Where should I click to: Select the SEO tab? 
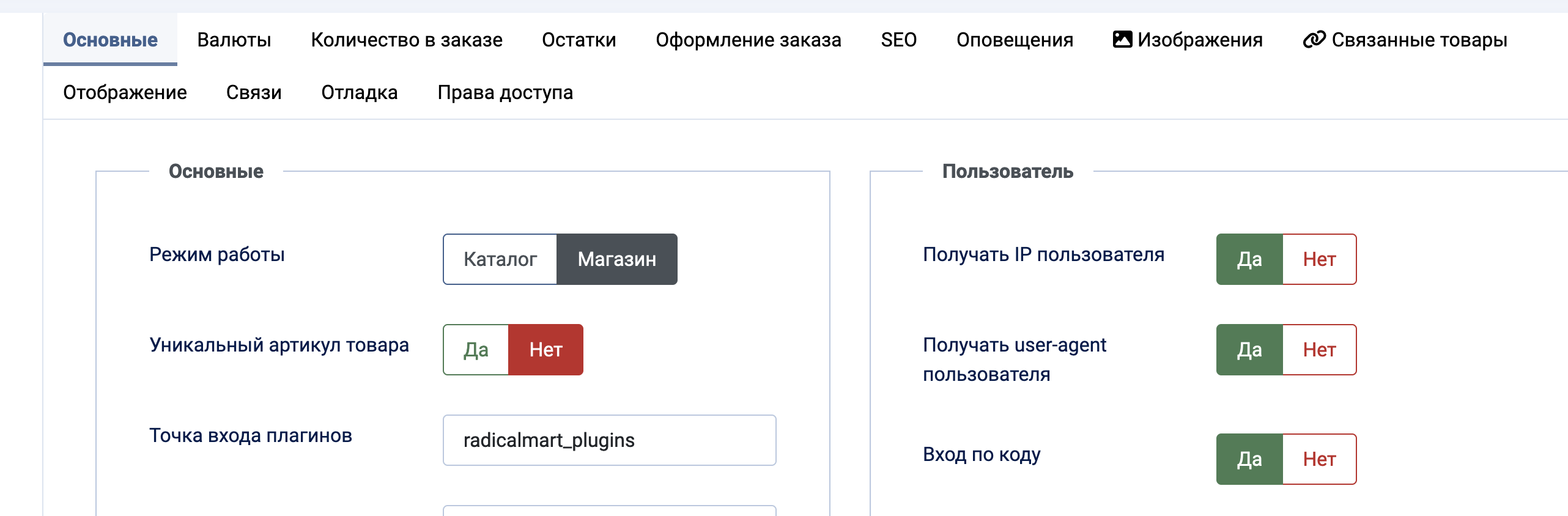[898, 40]
